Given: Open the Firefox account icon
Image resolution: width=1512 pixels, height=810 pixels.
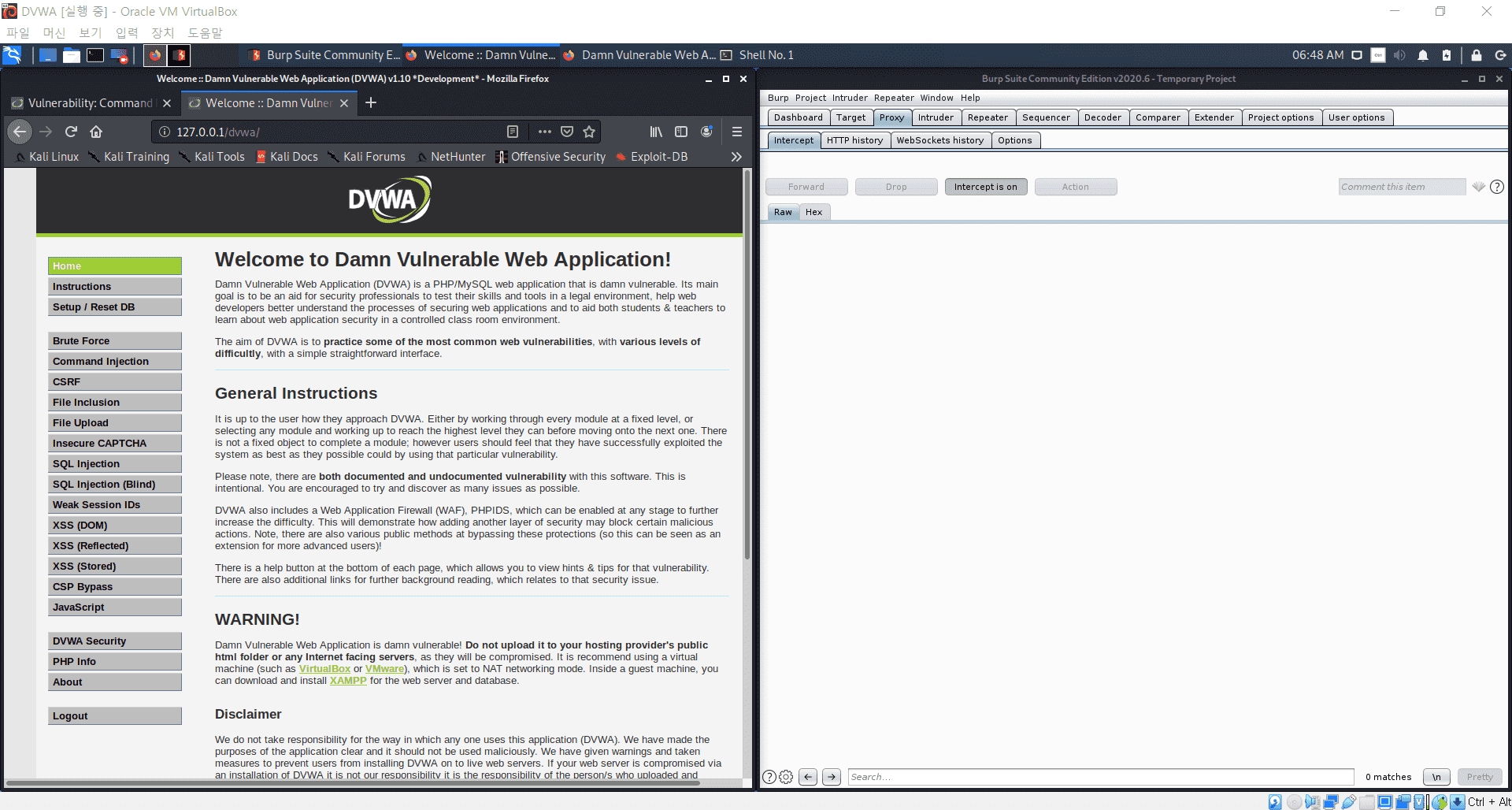Looking at the screenshot, I should 706,132.
